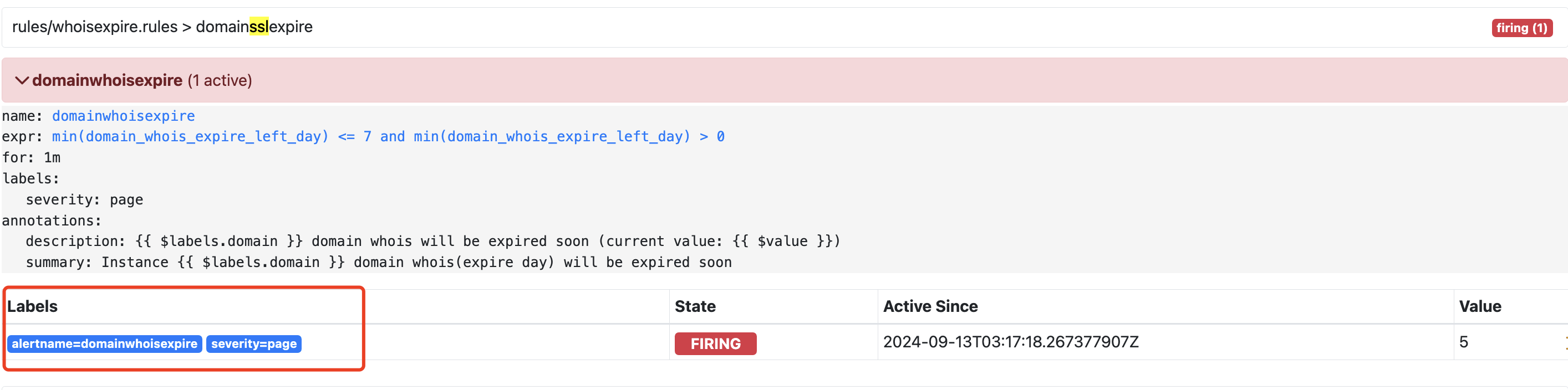1568x390 pixels.
Task: Click the summary annotation line
Action: click(378, 262)
